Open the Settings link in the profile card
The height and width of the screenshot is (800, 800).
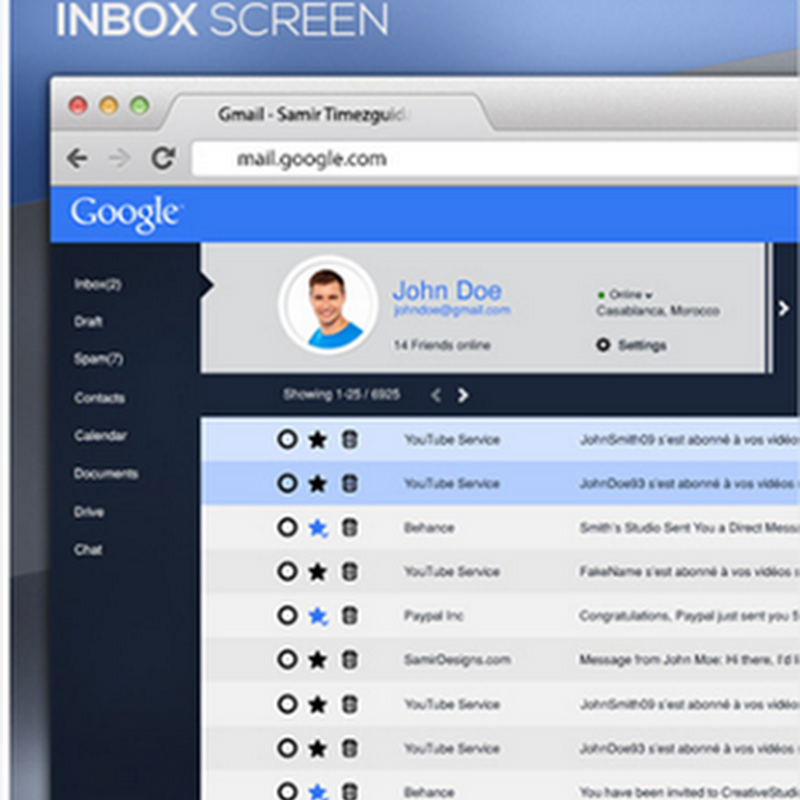[x=642, y=345]
